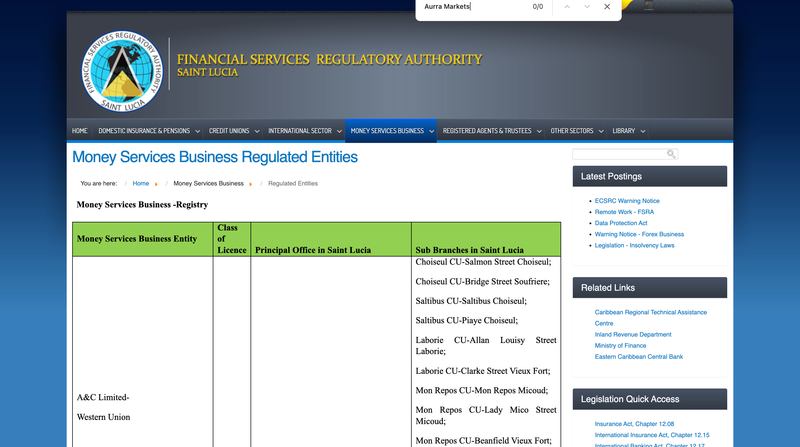Expand Domestic Insurance & Pensions dropdown arrow
The height and width of the screenshot is (447, 800).
click(197, 132)
